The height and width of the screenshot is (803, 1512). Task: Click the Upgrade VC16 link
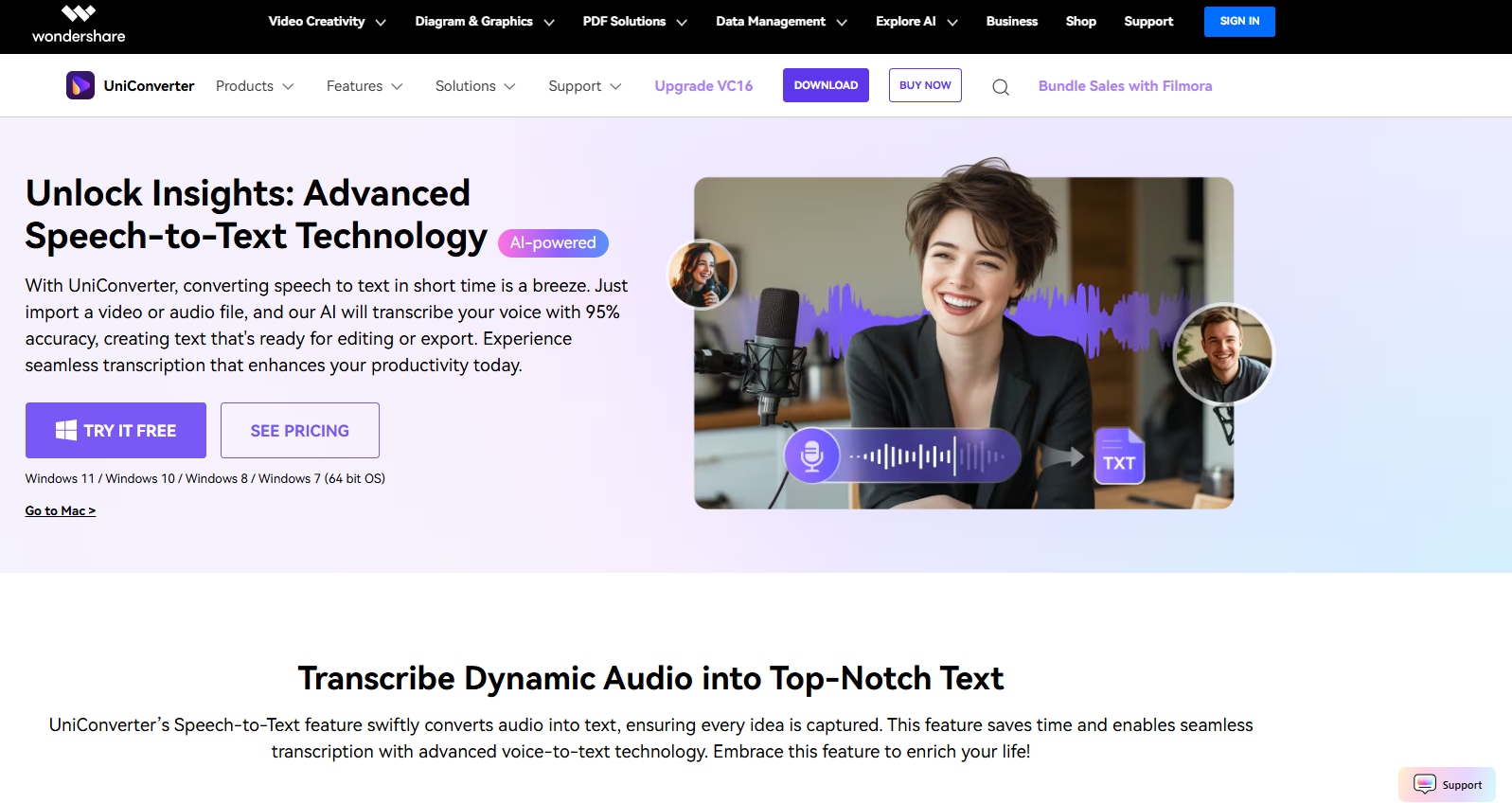tap(703, 86)
